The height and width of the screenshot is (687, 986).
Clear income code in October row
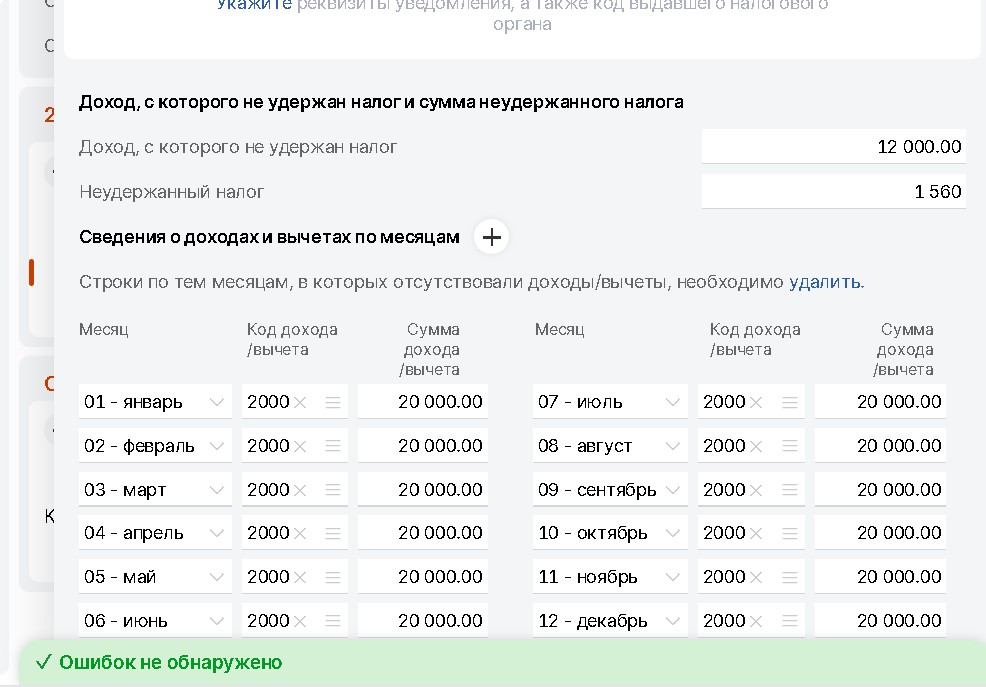pyautogui.click(x=756, y=533)
